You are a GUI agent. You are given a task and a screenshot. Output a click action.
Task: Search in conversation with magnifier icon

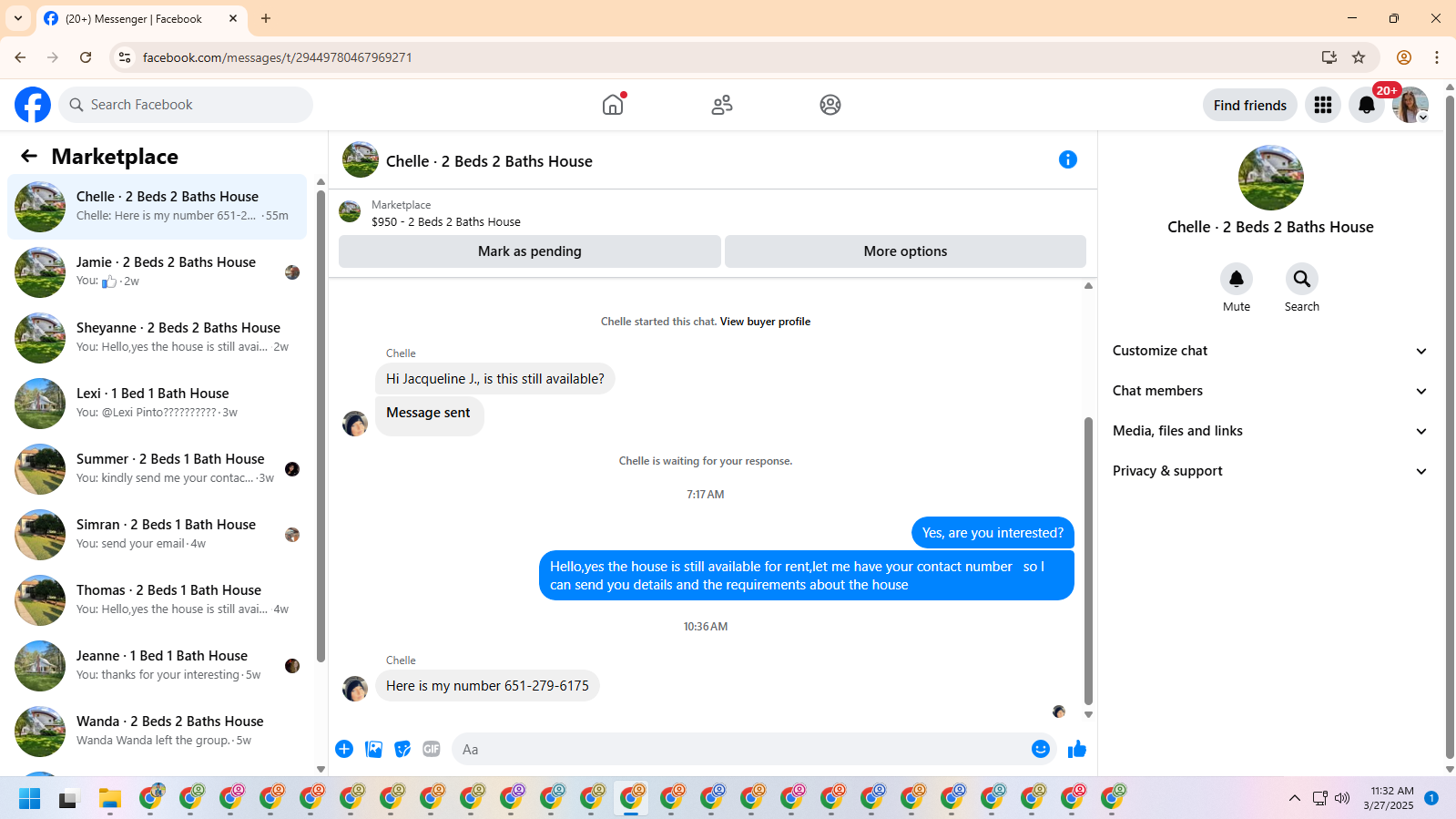click(1302, 279)
